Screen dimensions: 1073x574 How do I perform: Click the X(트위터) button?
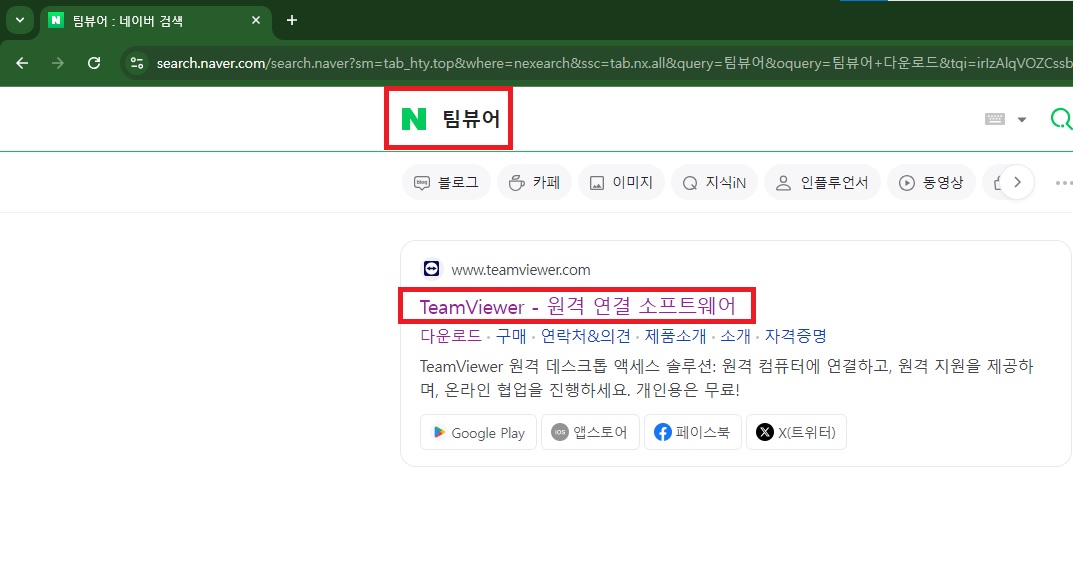click(x=796, y=432)
